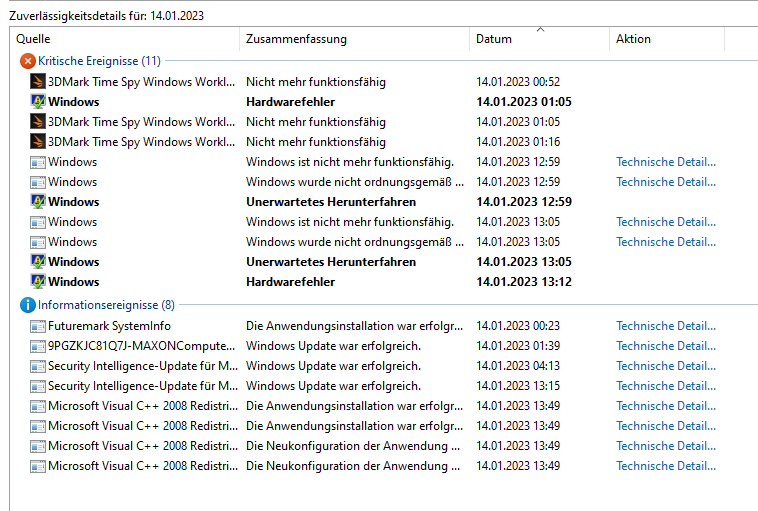The height and width of the screenshot is (511, 758).
Task: Select the bold 'Hardwarefehler' summary at 13:12
Action: [290, 281]
